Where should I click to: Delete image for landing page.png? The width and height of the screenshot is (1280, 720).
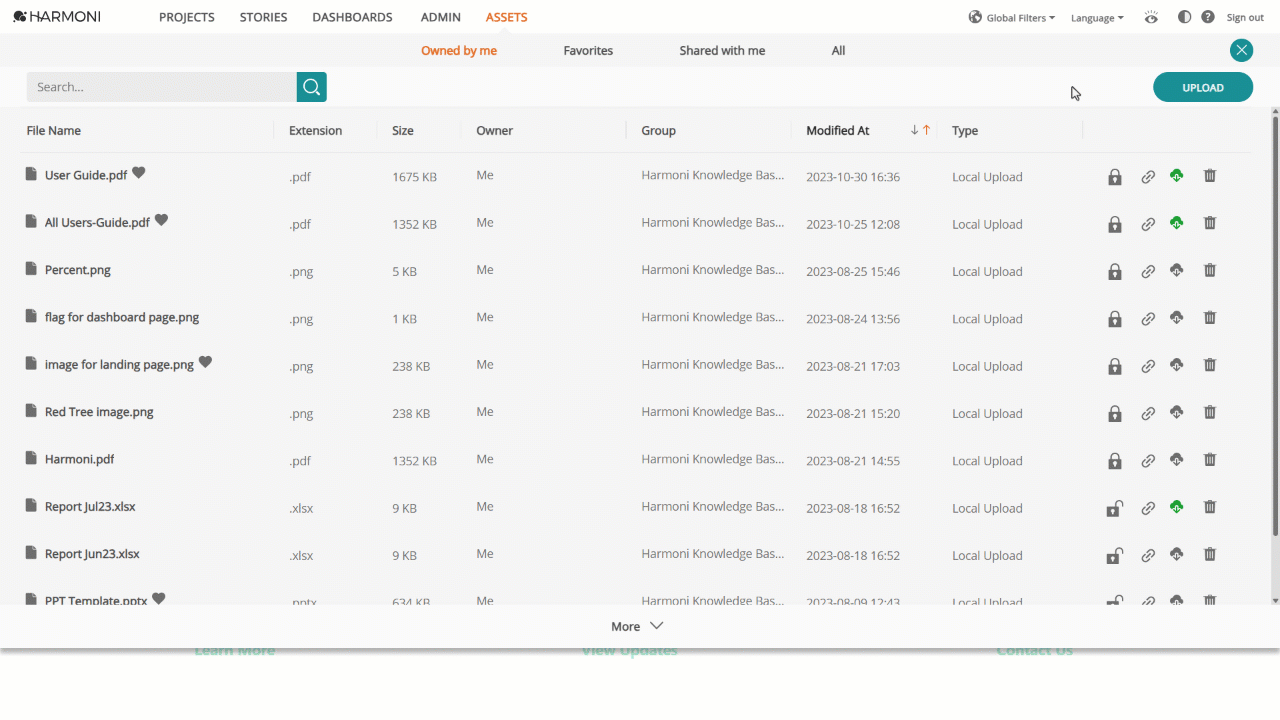[1210, 365]
